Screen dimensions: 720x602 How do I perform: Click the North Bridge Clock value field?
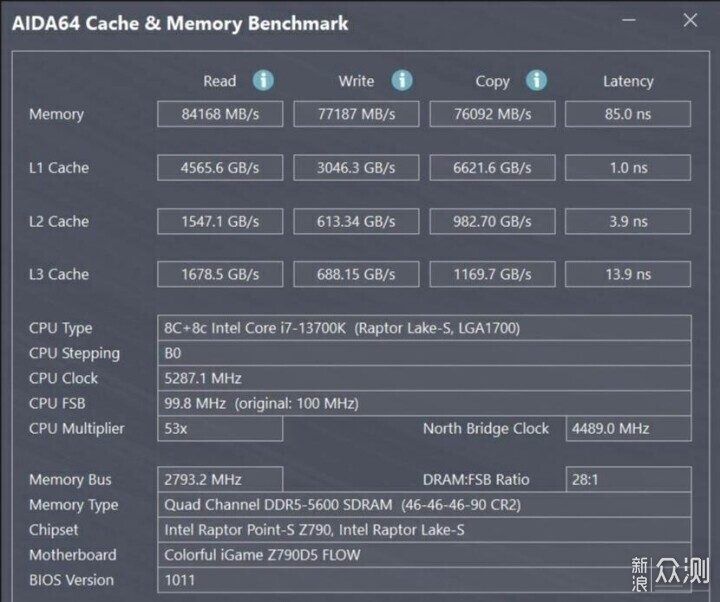pyautogui.click(x=628, y=428)
